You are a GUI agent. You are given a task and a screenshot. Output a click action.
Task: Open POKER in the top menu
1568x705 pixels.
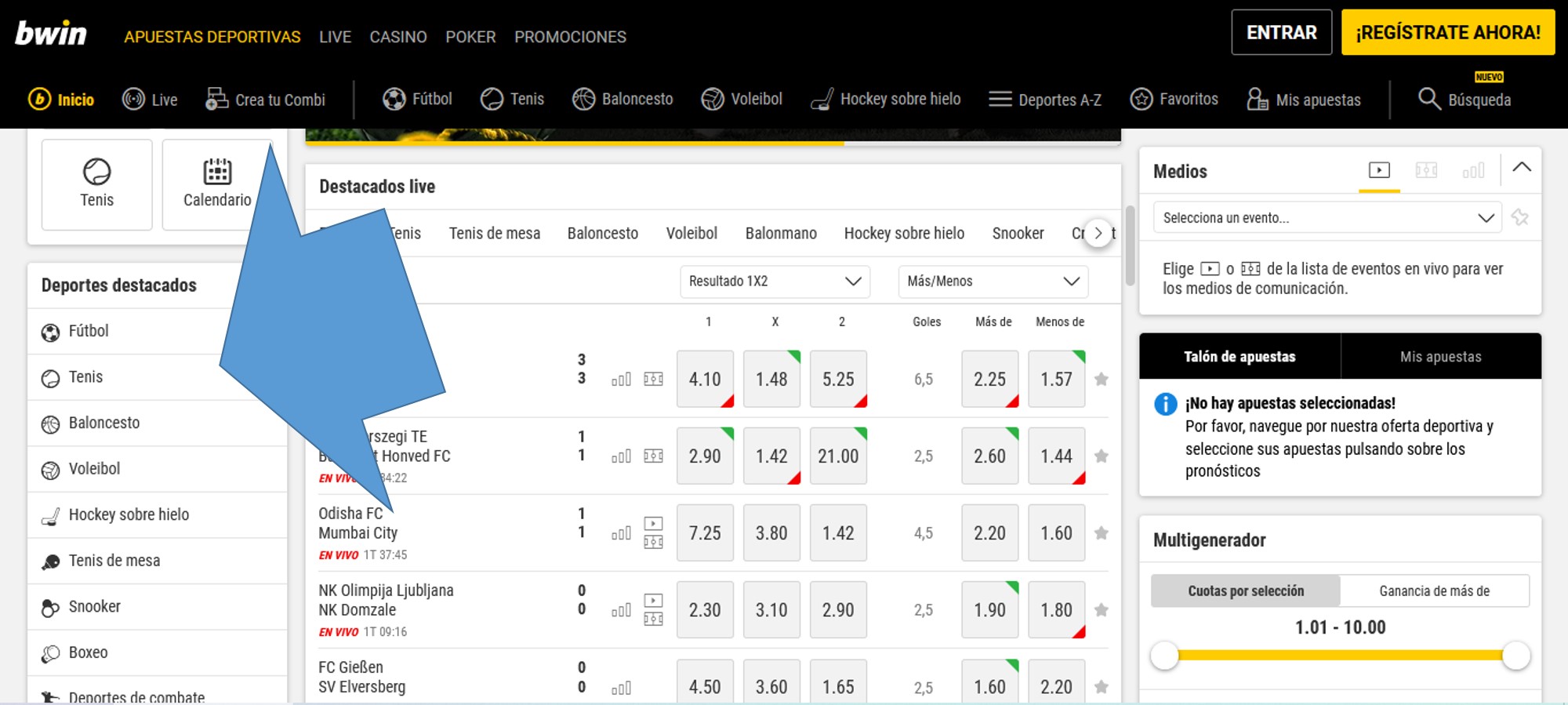pyautogui.click(x=470, y=37)
